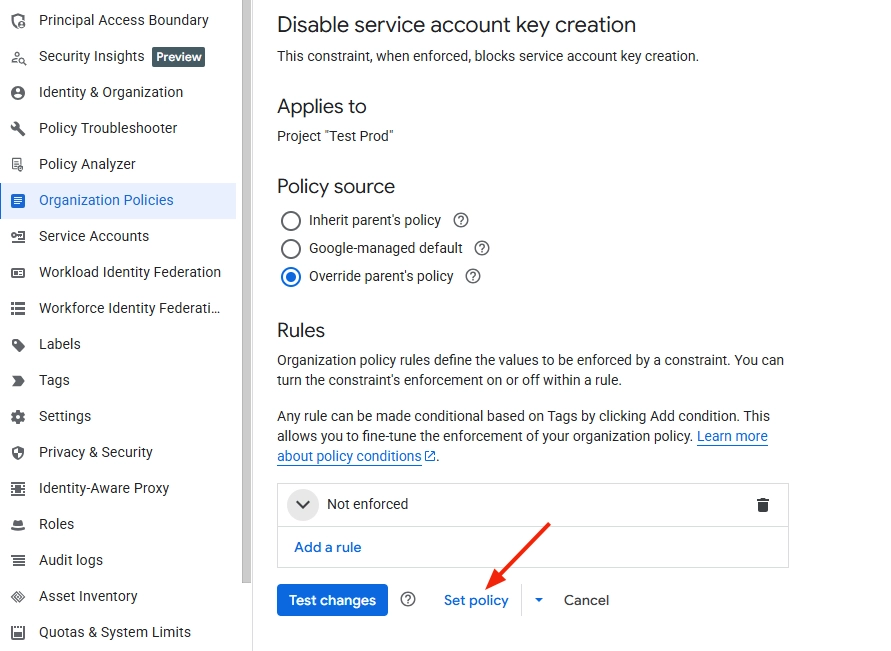Image resolution: width=891 pixels, height=651 pixels.
Task: Select Override parent's policy radio button
Action: pos(291,276)
